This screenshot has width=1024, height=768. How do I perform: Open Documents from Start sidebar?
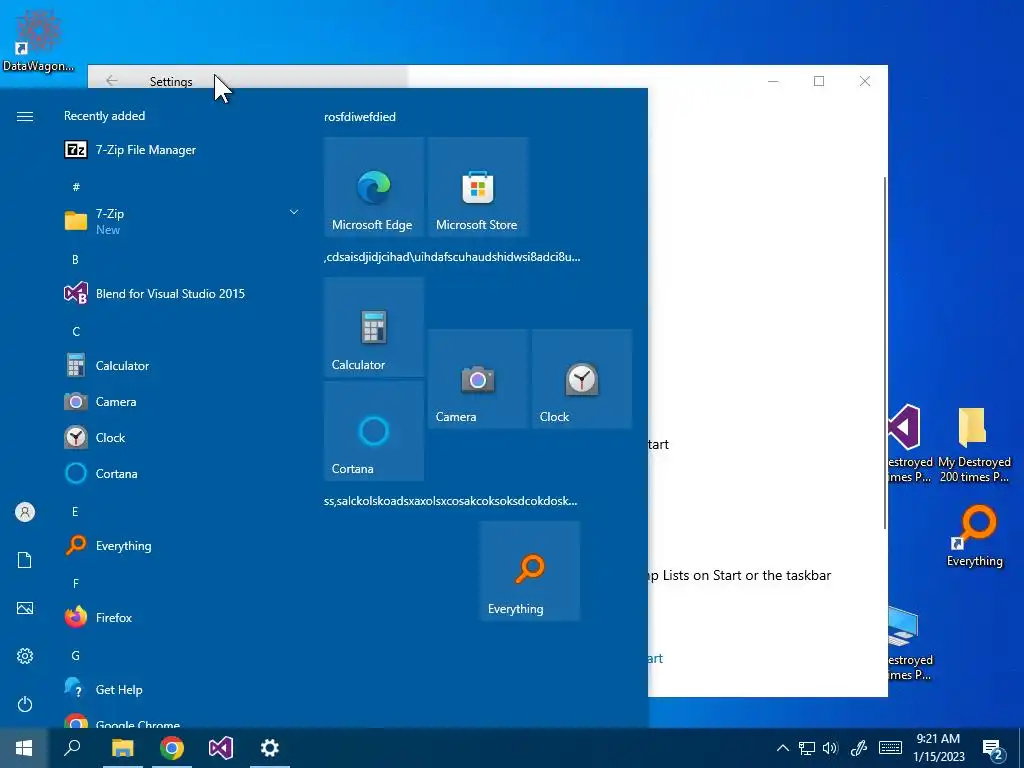tap(25, 560)
